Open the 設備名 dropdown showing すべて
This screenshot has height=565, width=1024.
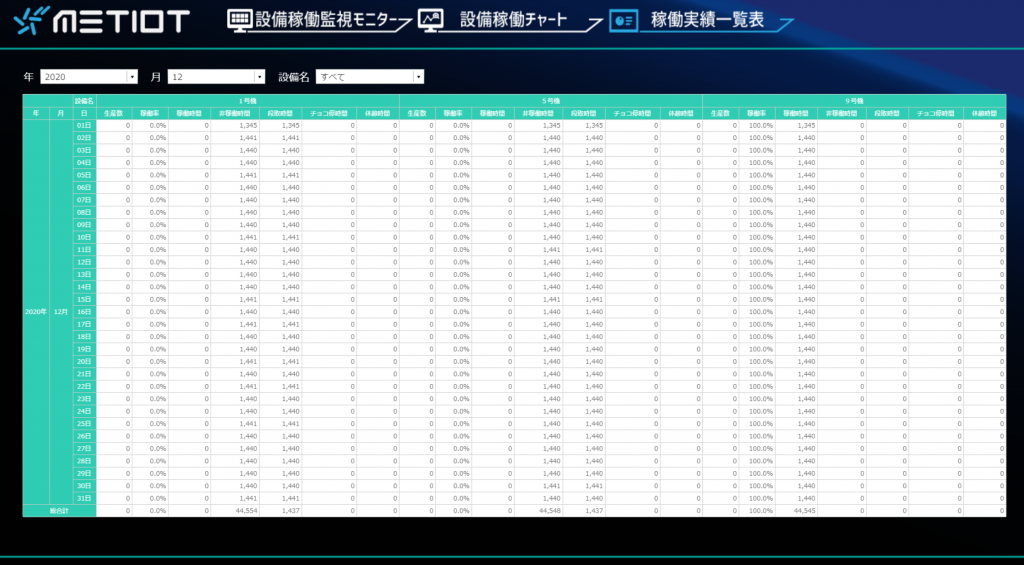point(370,77)
